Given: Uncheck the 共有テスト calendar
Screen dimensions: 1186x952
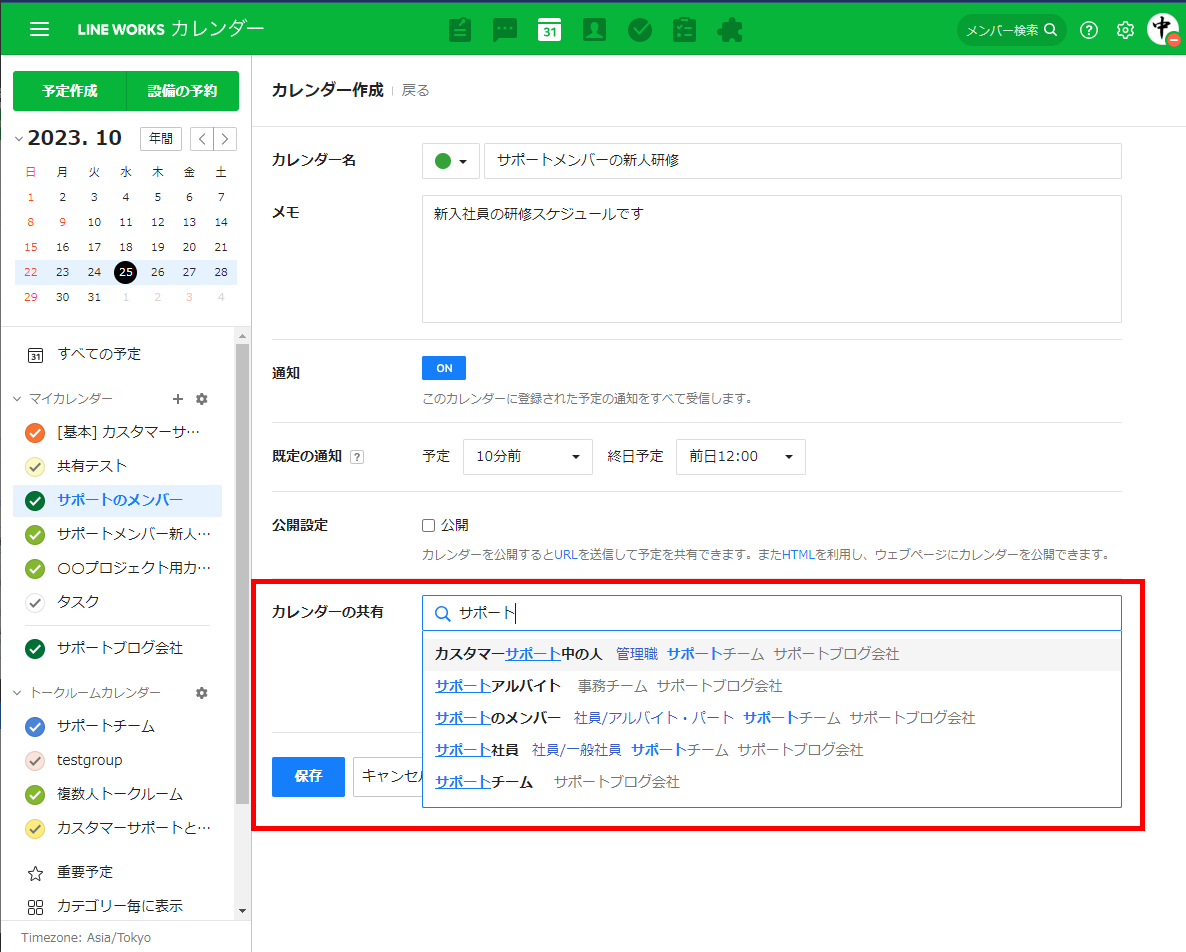Looking at the screenshot, I should point(35,466).
